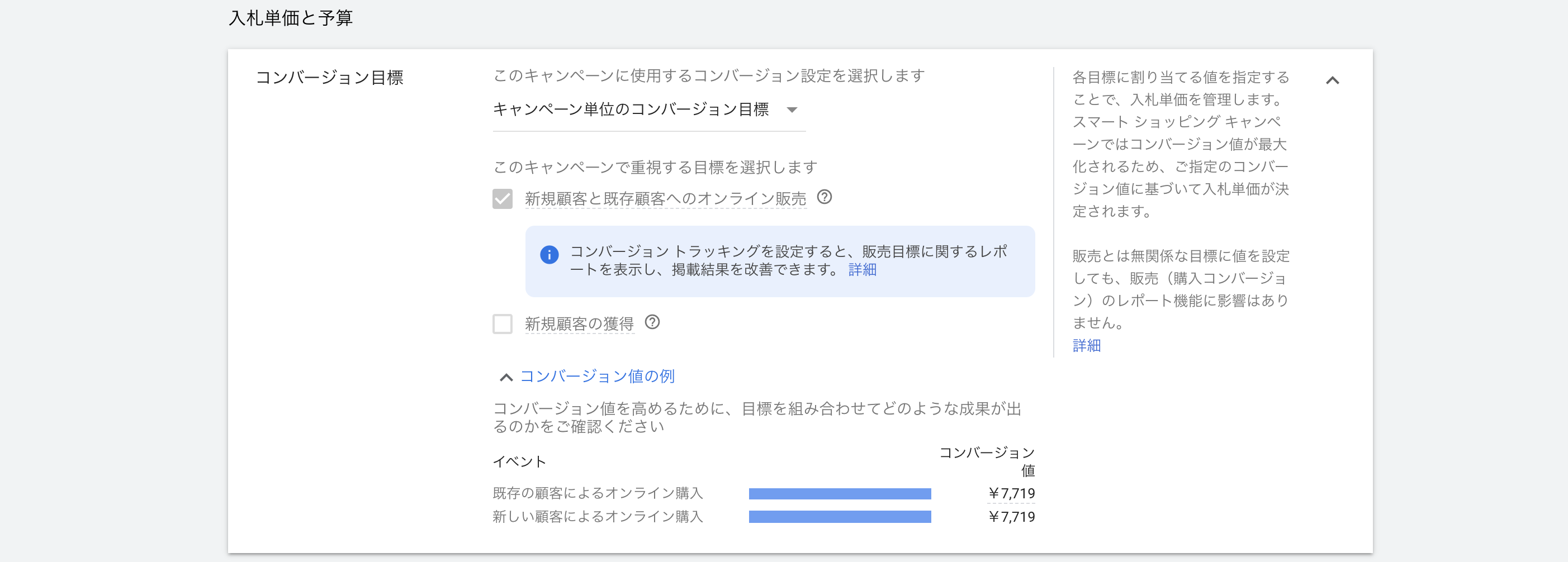The image size is (1568, 562).
Task: Click the ¥7,719 value for 既存の顧客によるオンライン購入
Action: click(x=1011, y=493)
